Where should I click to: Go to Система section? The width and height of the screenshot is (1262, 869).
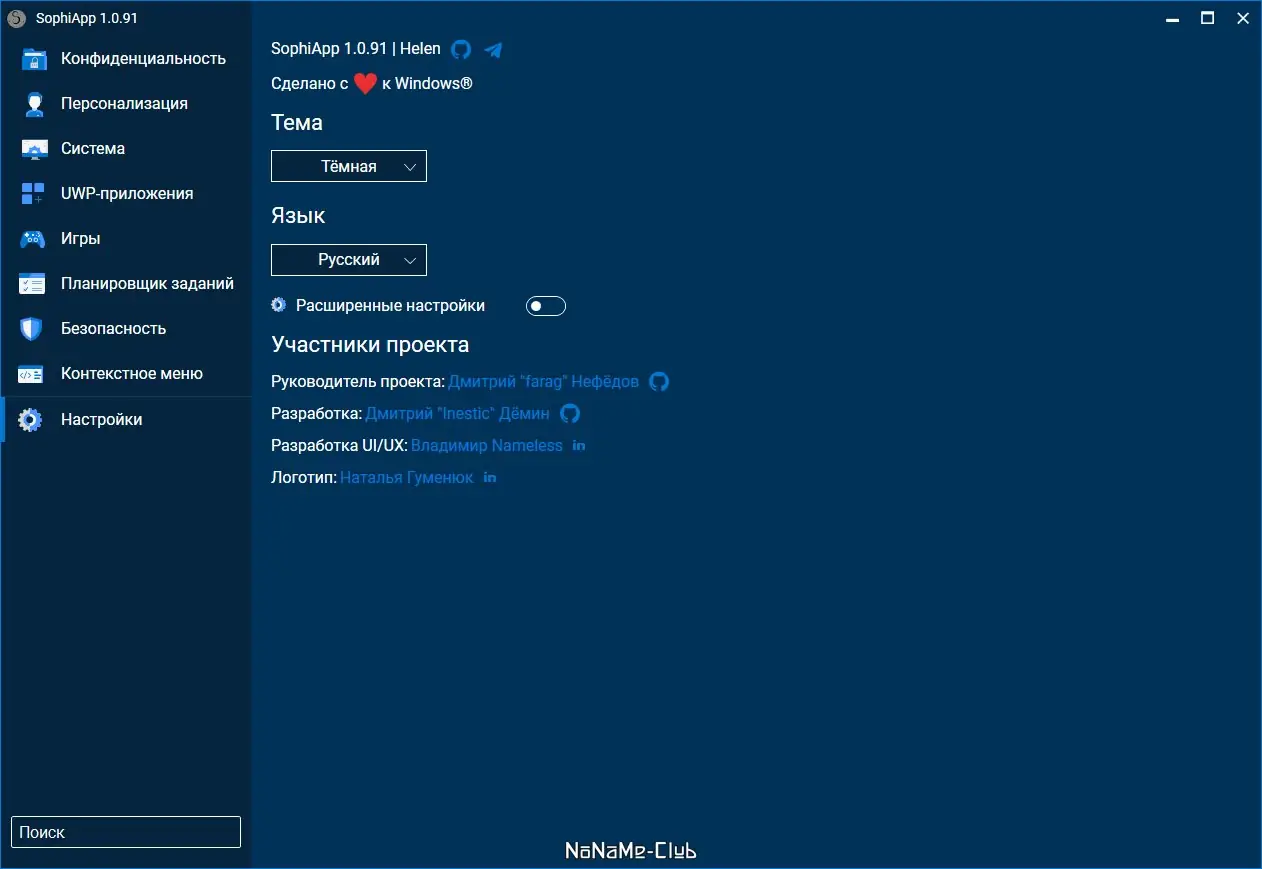click(126, 149)
